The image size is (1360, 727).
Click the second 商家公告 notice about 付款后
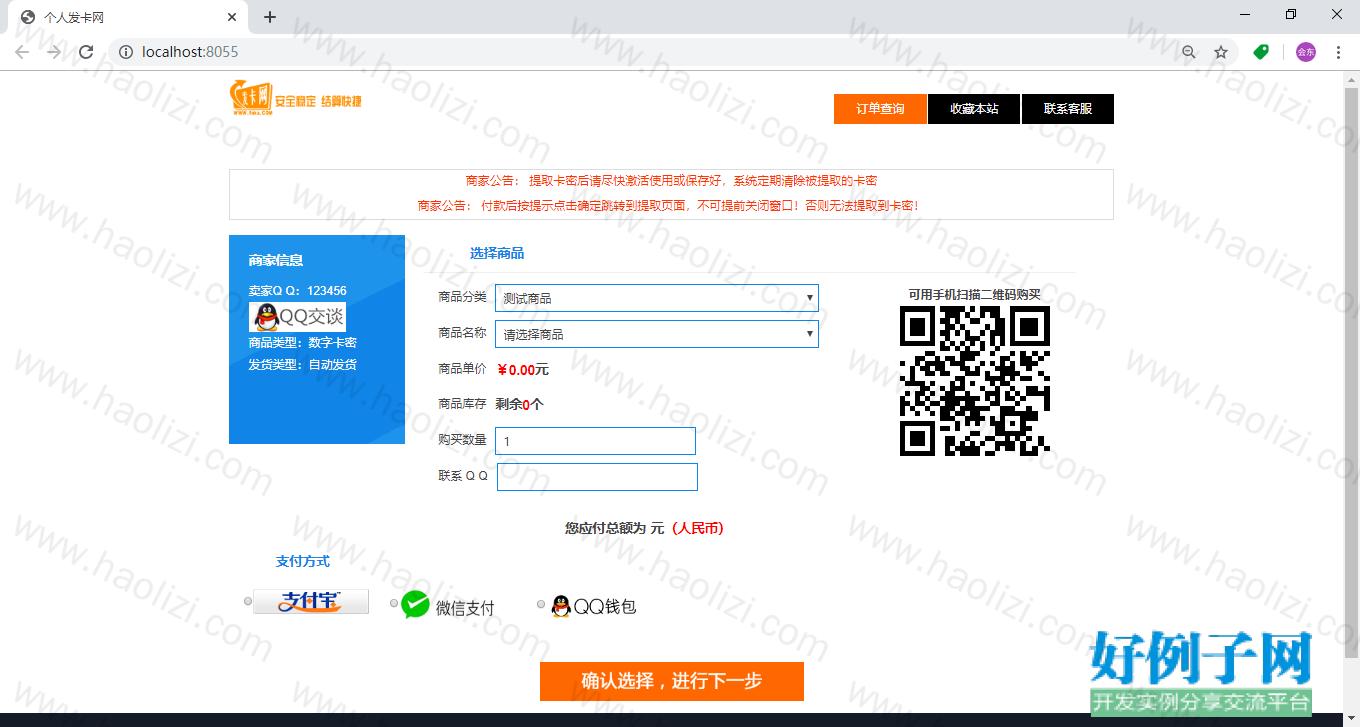(668, 206)
